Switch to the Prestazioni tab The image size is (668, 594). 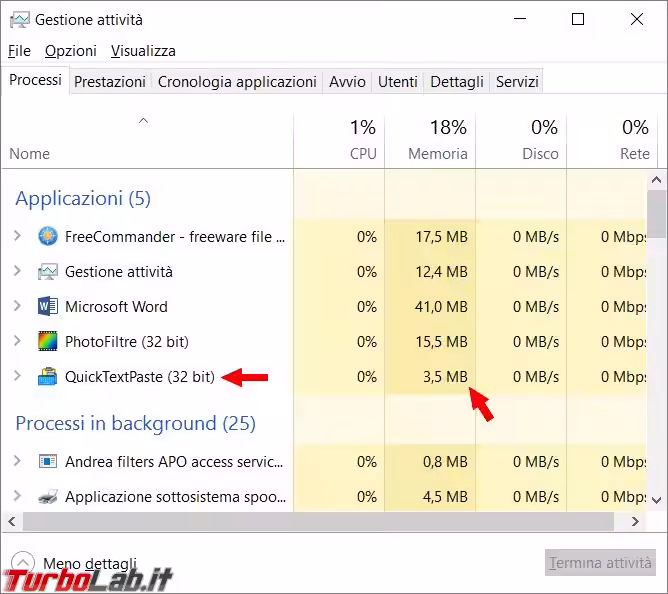click(x=110, y=82)
